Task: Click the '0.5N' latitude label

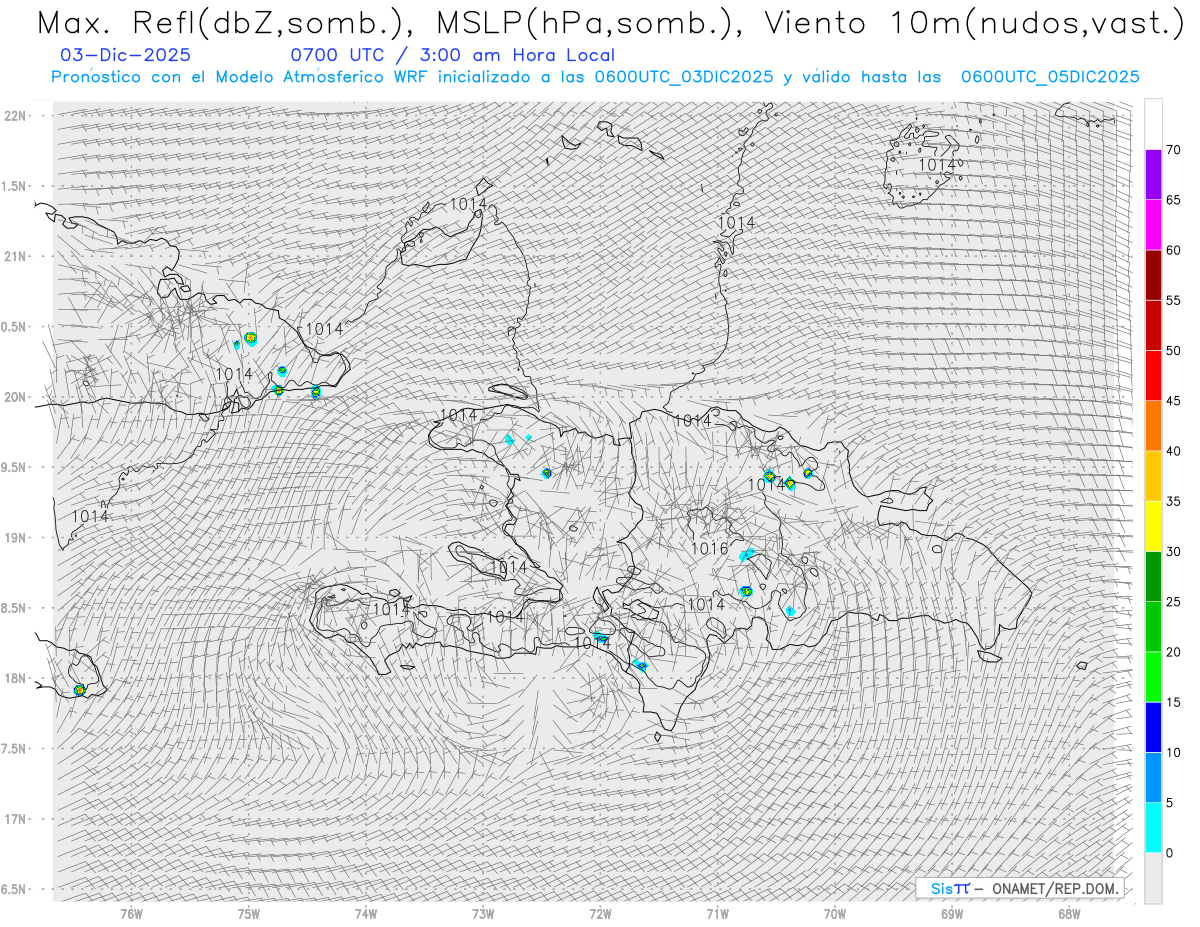Action: tap(14, 327)
